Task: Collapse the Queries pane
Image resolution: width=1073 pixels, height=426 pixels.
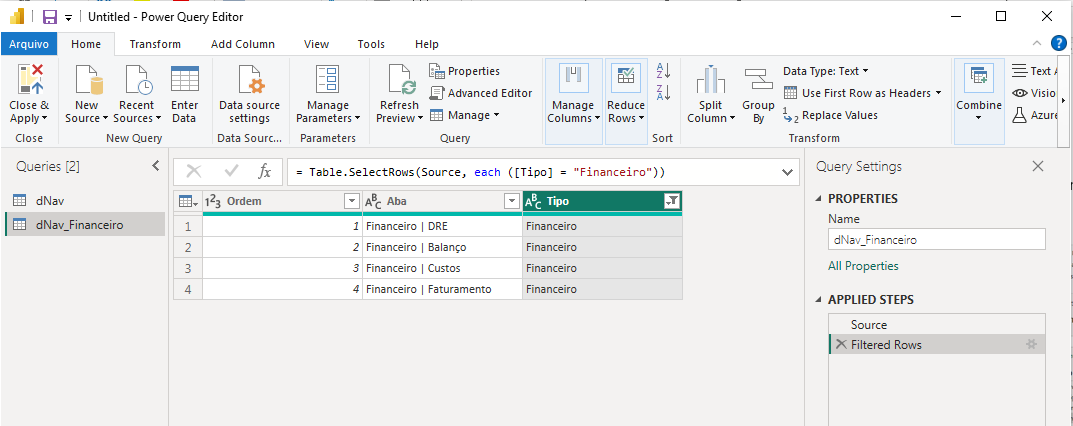Action: [155, 166]
